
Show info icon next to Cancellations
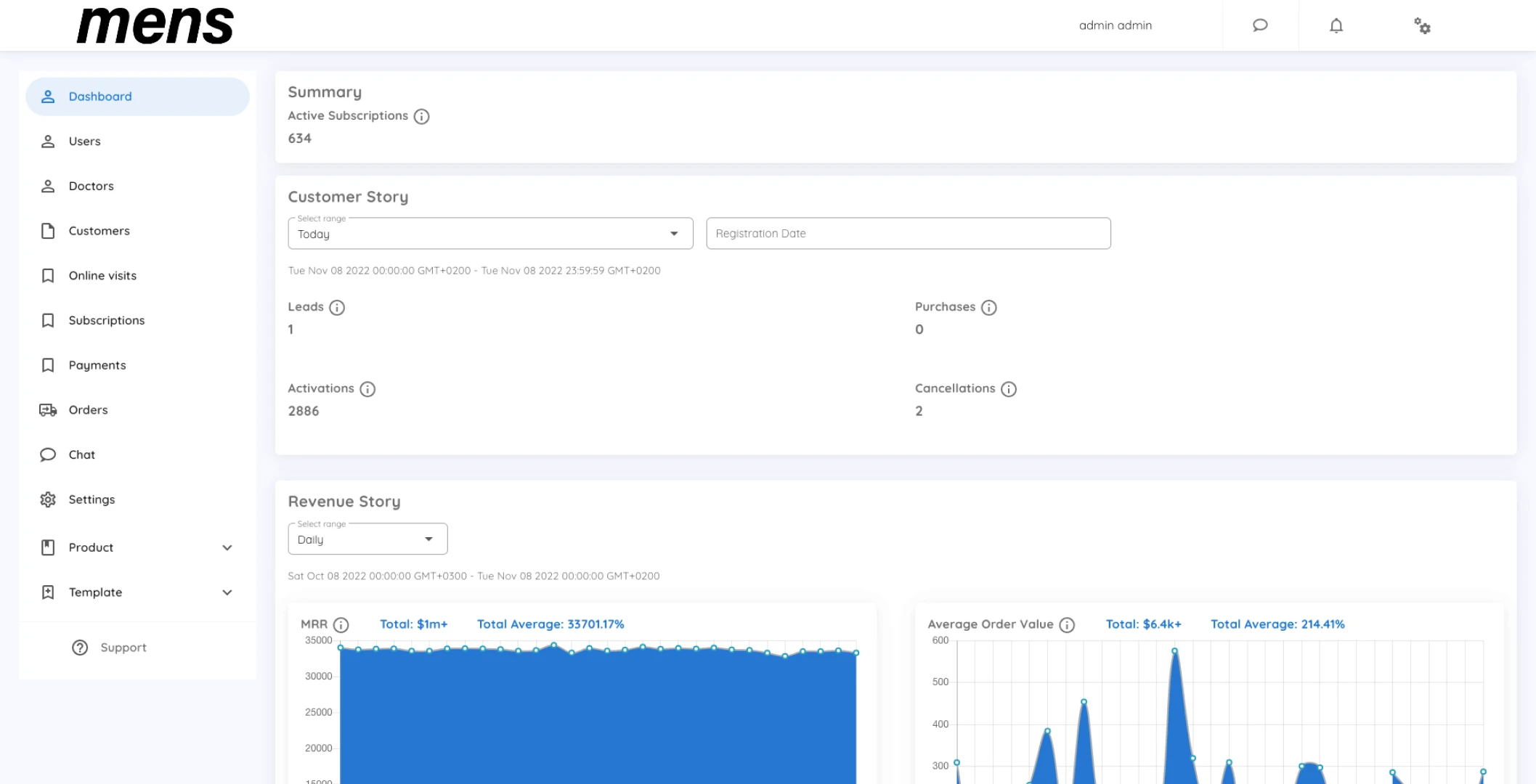point(1009,389)
